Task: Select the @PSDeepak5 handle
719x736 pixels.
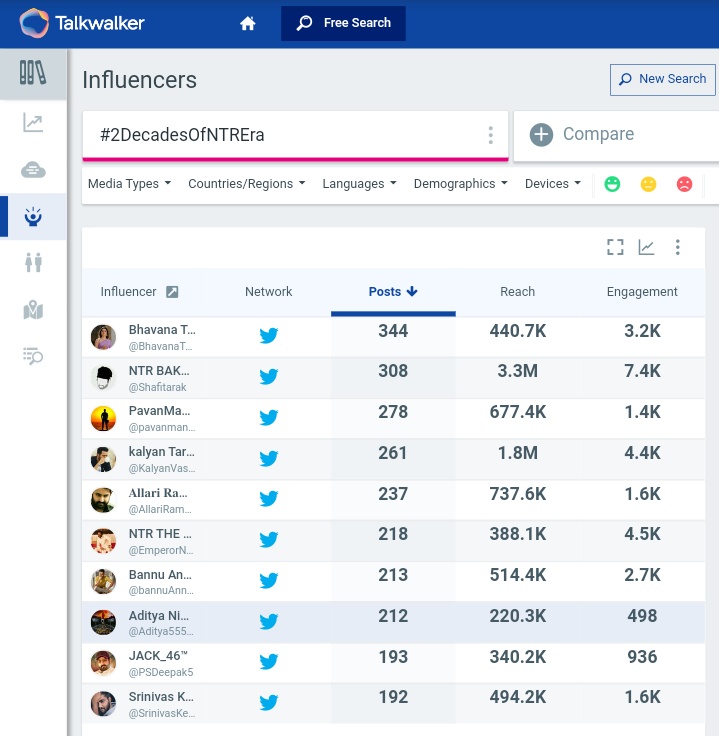Action: (x=161, y=672)
